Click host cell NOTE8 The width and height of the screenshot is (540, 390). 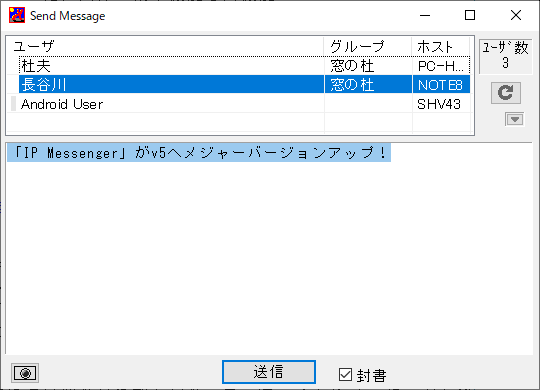441,84
